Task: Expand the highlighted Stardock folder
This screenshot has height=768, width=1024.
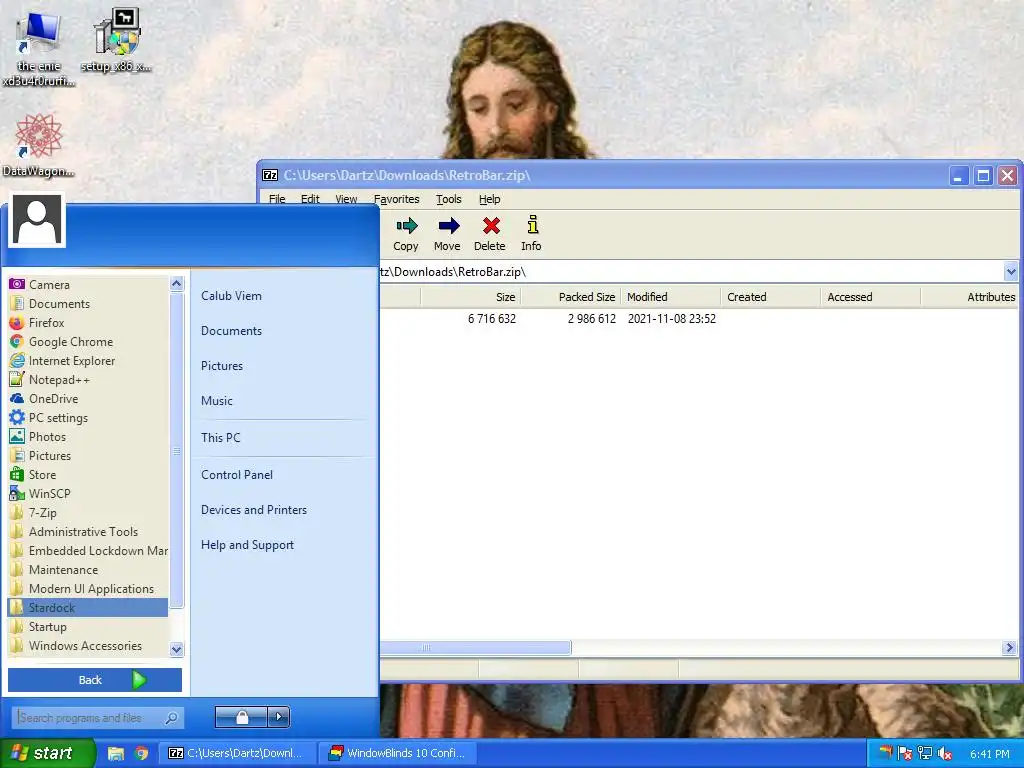Action: (88, 607)
